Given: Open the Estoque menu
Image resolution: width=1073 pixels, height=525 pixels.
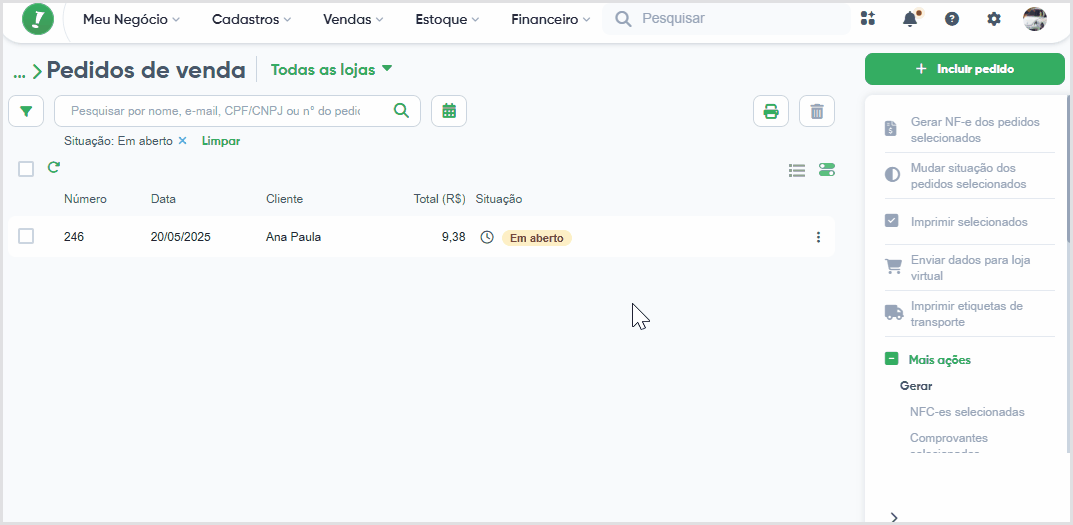Looking at the screenshot, I should point(447,20).
